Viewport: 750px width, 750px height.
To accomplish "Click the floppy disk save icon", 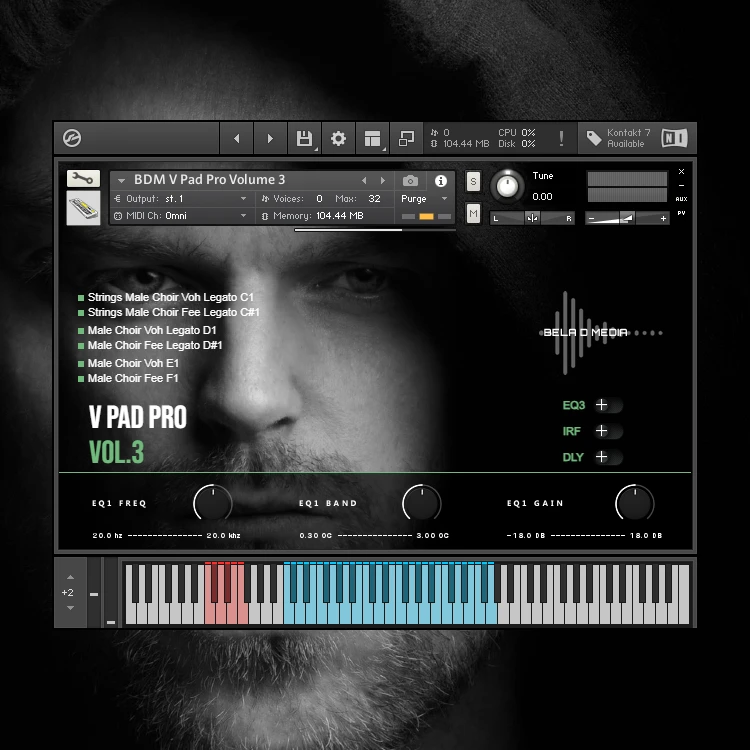I will point(304,138).
